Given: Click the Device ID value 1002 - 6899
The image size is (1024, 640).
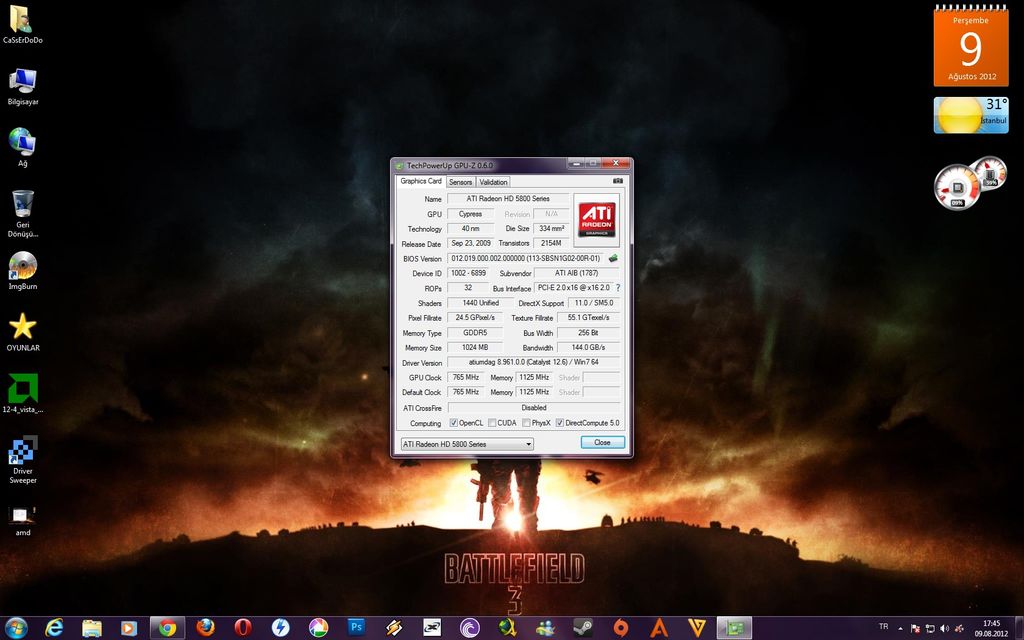Looking at the screenshot, I should pos(468,273).
